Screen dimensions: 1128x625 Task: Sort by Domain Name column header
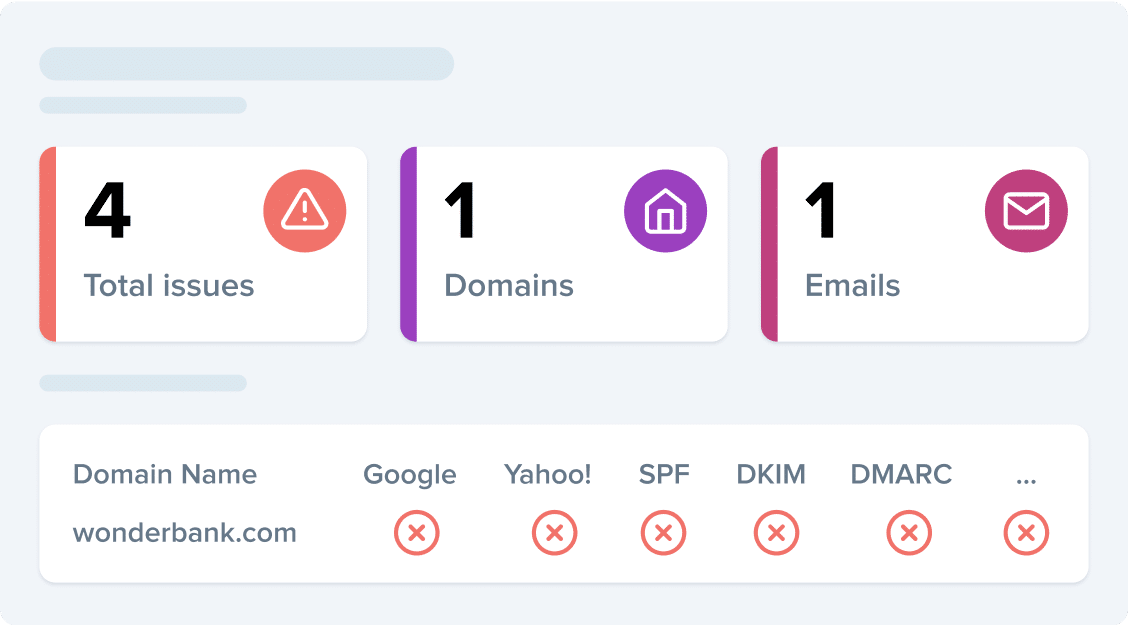click(165, 475)
